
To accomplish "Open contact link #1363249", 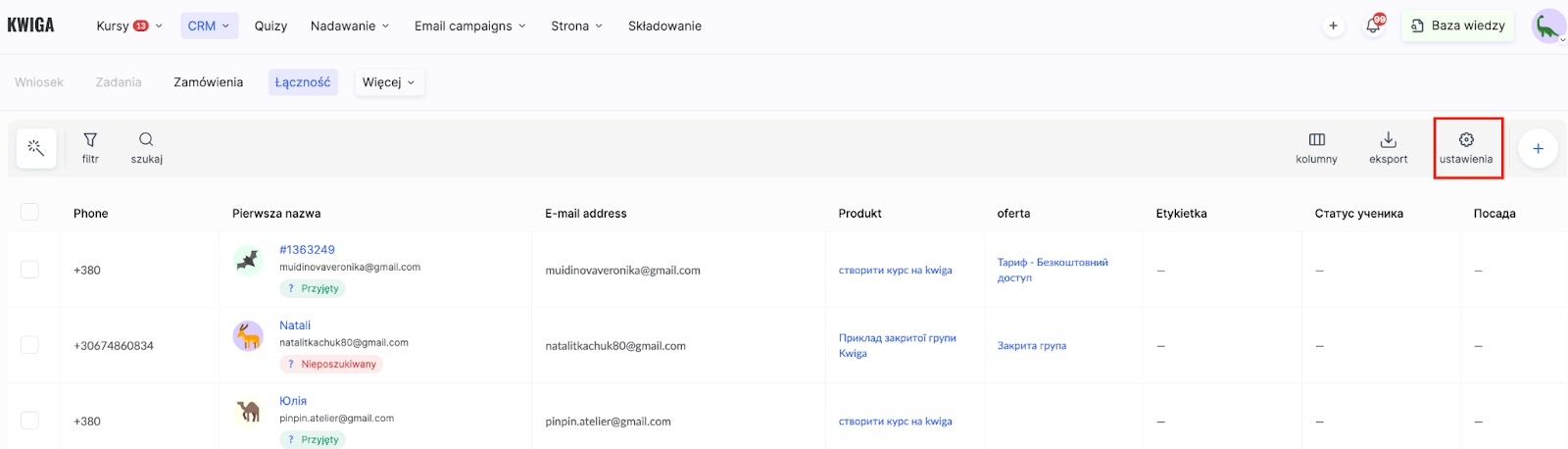I will point(307,250).
